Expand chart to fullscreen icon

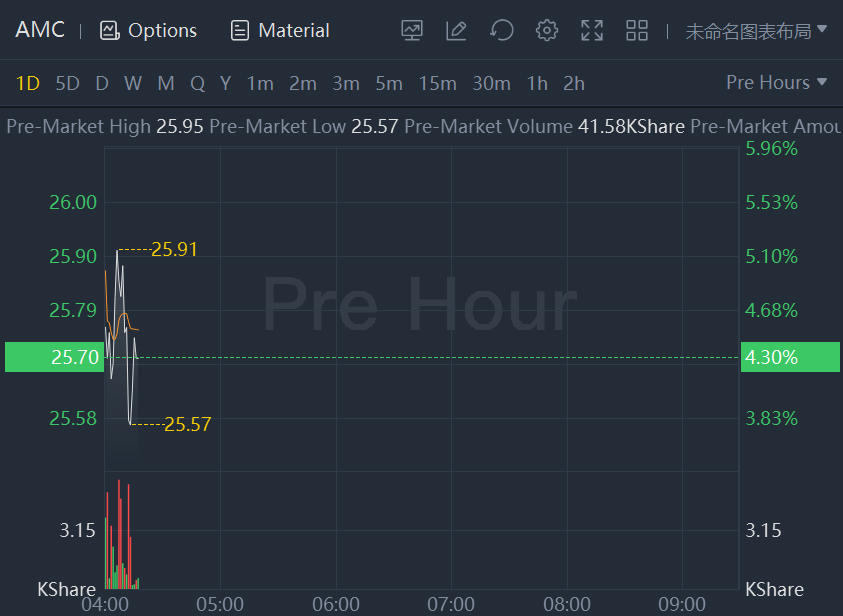tap(592, 30)
